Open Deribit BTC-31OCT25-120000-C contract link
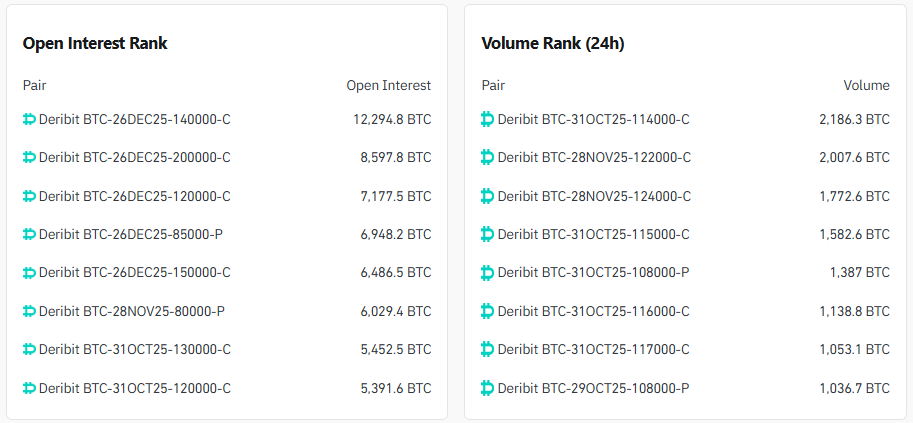 point(134,387)
